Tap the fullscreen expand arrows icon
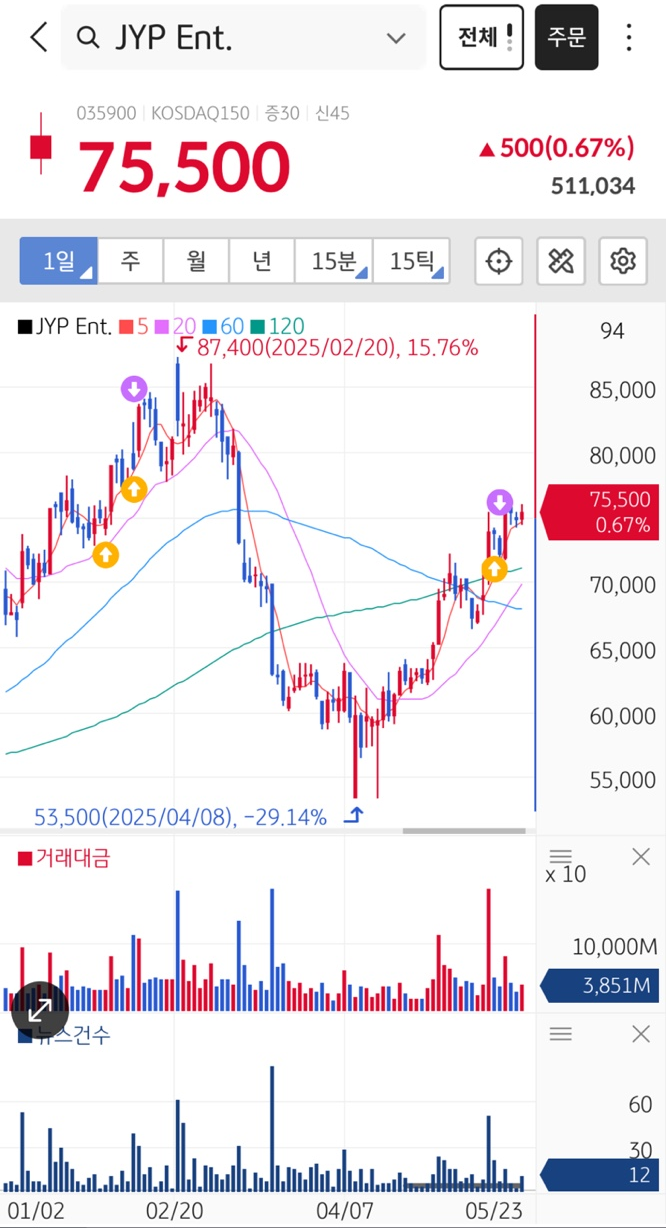The height and width of the screenshot is (1228, 666). tap(41, 1009)
